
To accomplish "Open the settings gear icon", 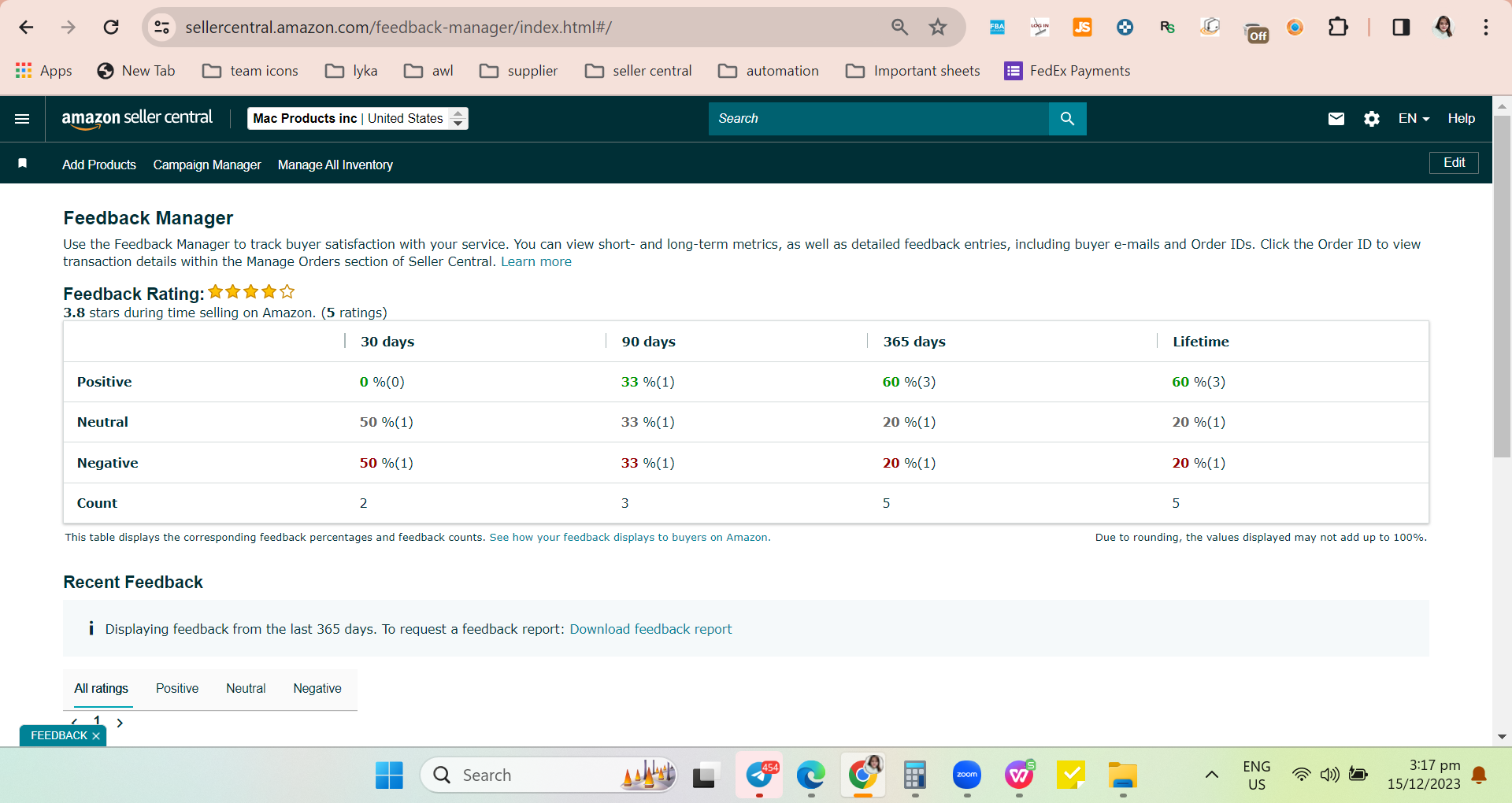I will pos(1372,119).
